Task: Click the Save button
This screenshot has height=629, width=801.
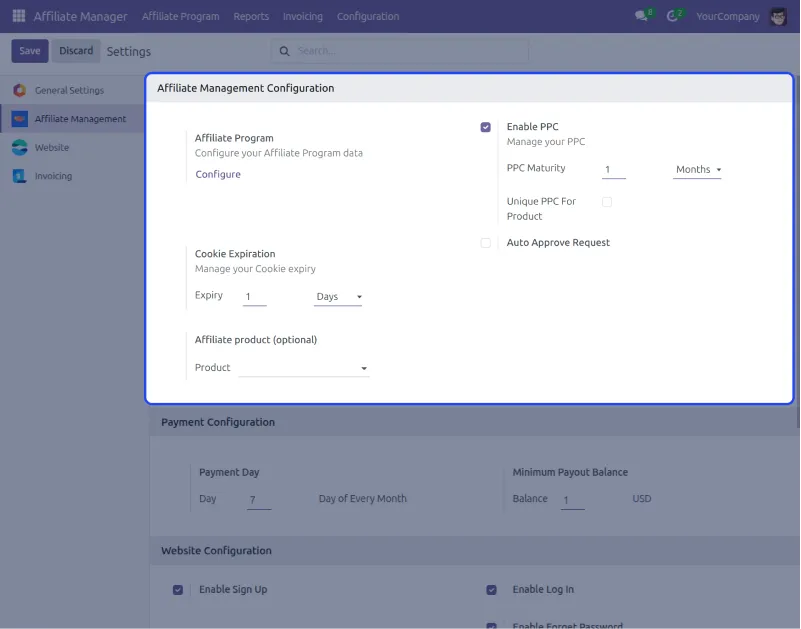Action: [x=29, y=50]
